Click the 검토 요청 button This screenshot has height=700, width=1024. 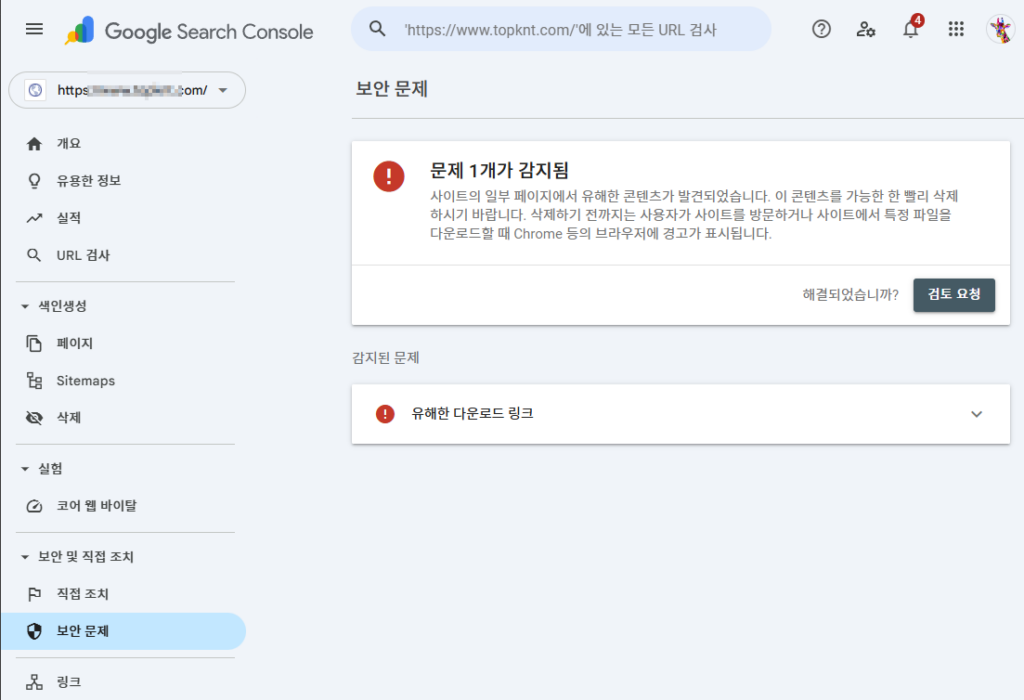click(x=953, y=295)
